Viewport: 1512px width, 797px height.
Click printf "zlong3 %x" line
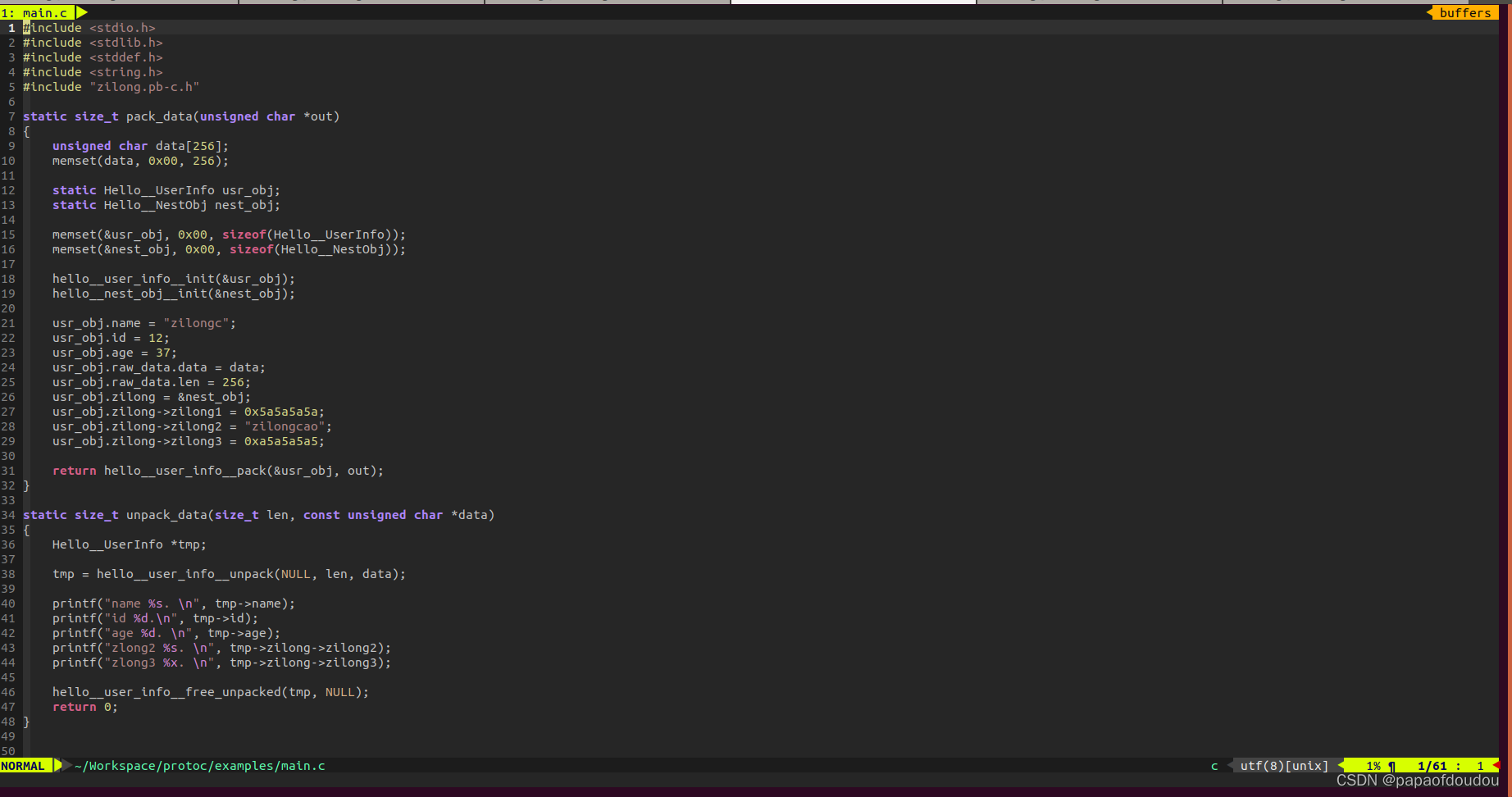[x=222, y=663]
